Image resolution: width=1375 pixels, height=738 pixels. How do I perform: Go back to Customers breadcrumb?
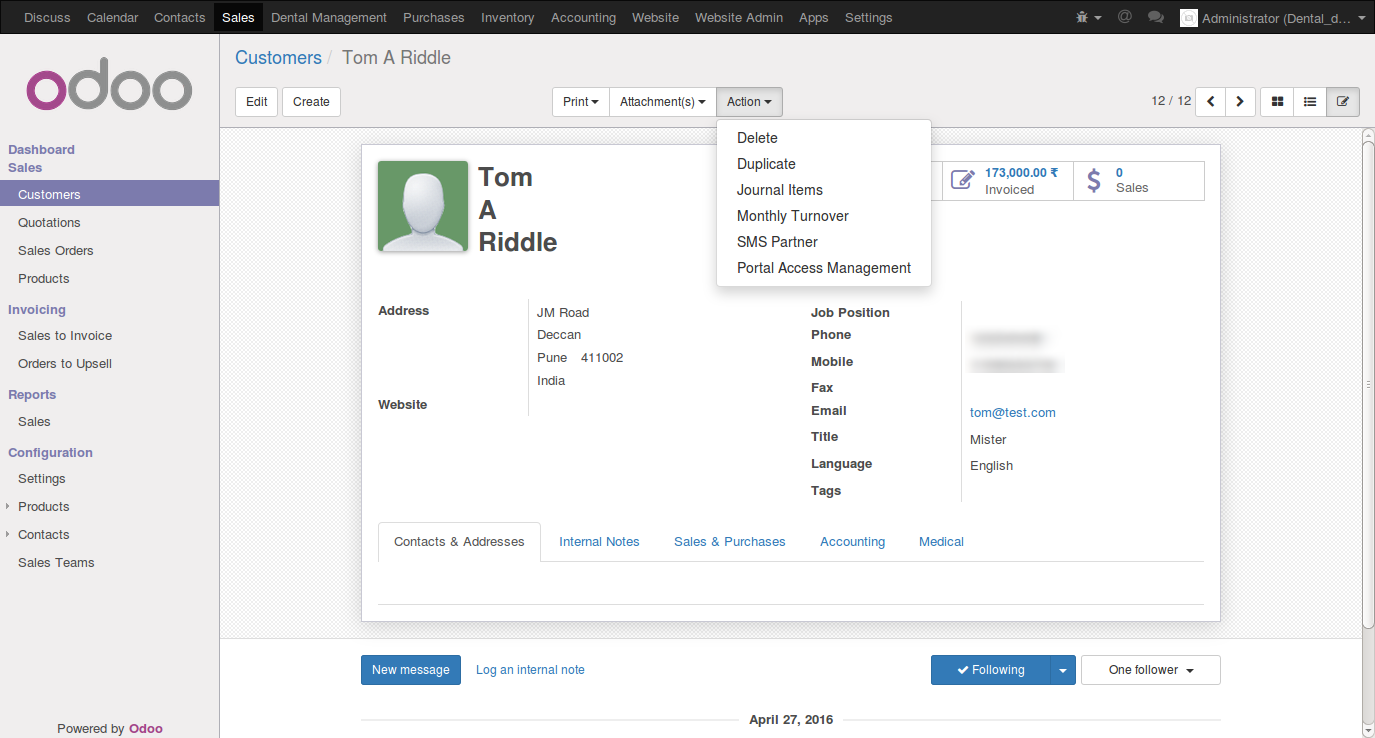click(278, 58)
